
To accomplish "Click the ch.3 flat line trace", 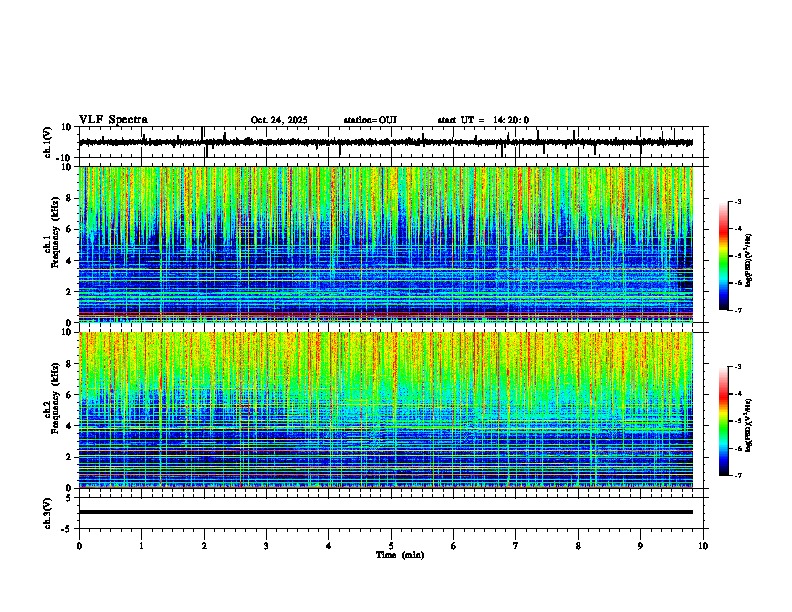I will click(386, 512).
